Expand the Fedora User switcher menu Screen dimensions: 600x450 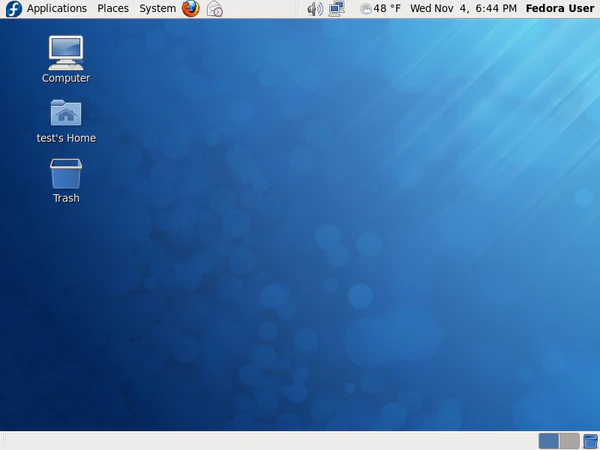(559, 9)
